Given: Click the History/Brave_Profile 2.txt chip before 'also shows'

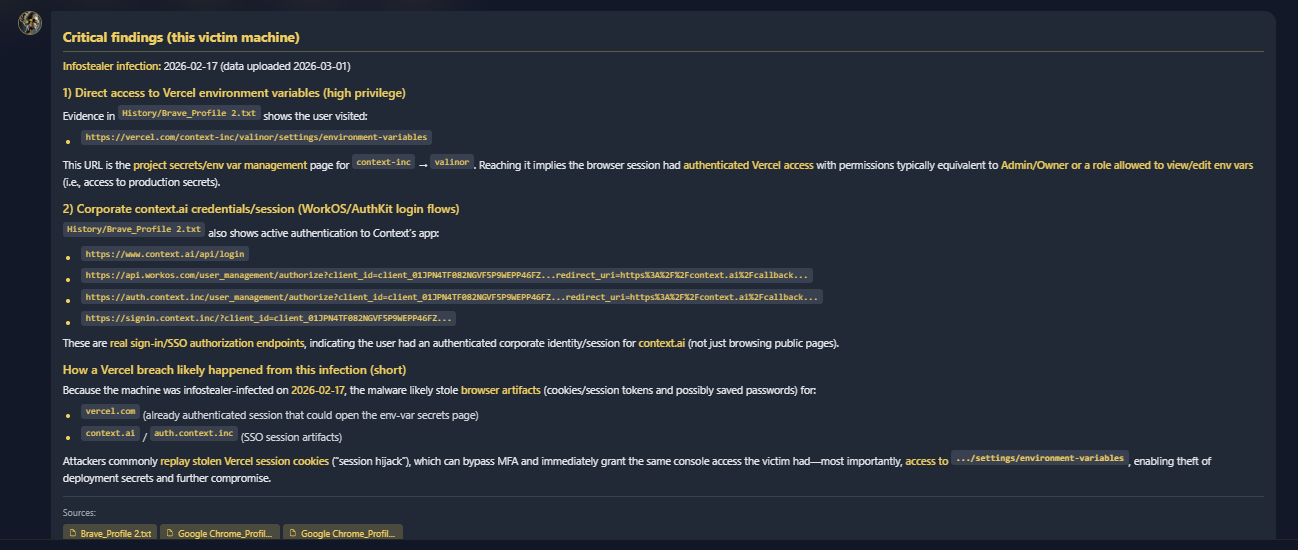Looking at the screenshot, I should point(134,230).
